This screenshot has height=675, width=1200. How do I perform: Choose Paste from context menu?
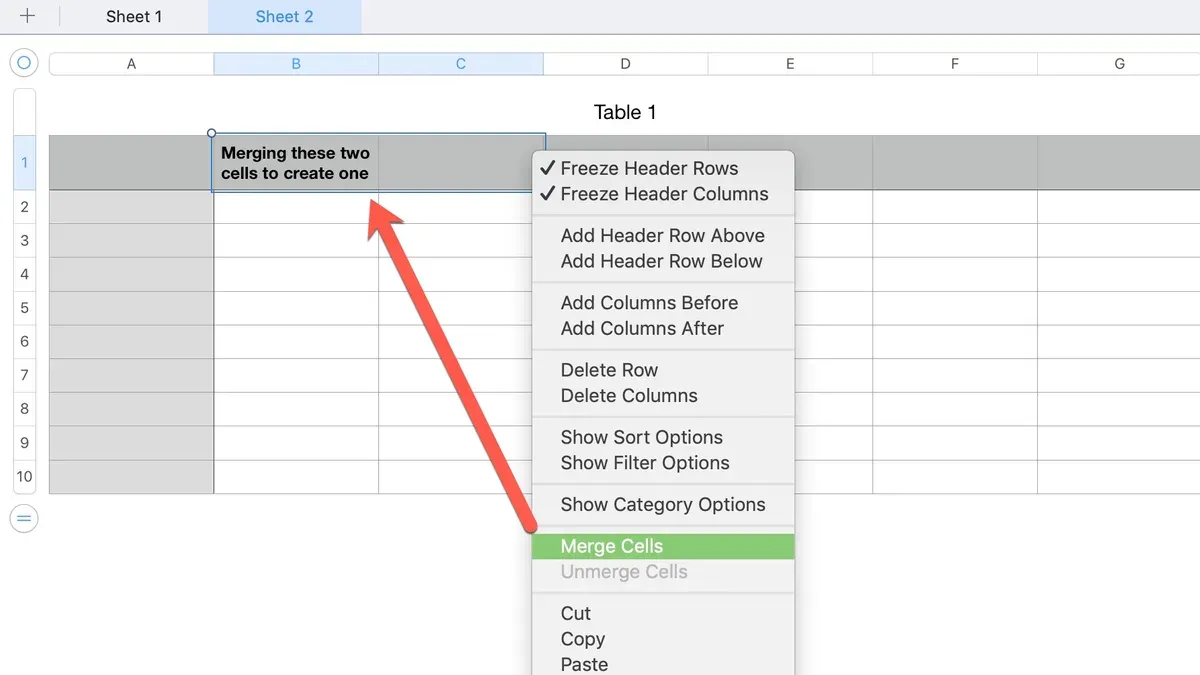click(x=664, y=664)
